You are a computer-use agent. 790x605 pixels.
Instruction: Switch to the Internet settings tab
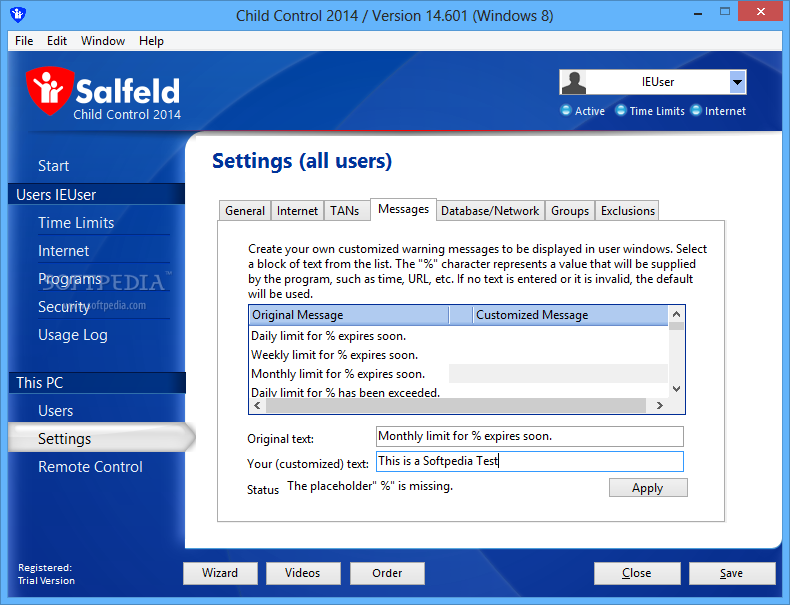pos(297,211)
